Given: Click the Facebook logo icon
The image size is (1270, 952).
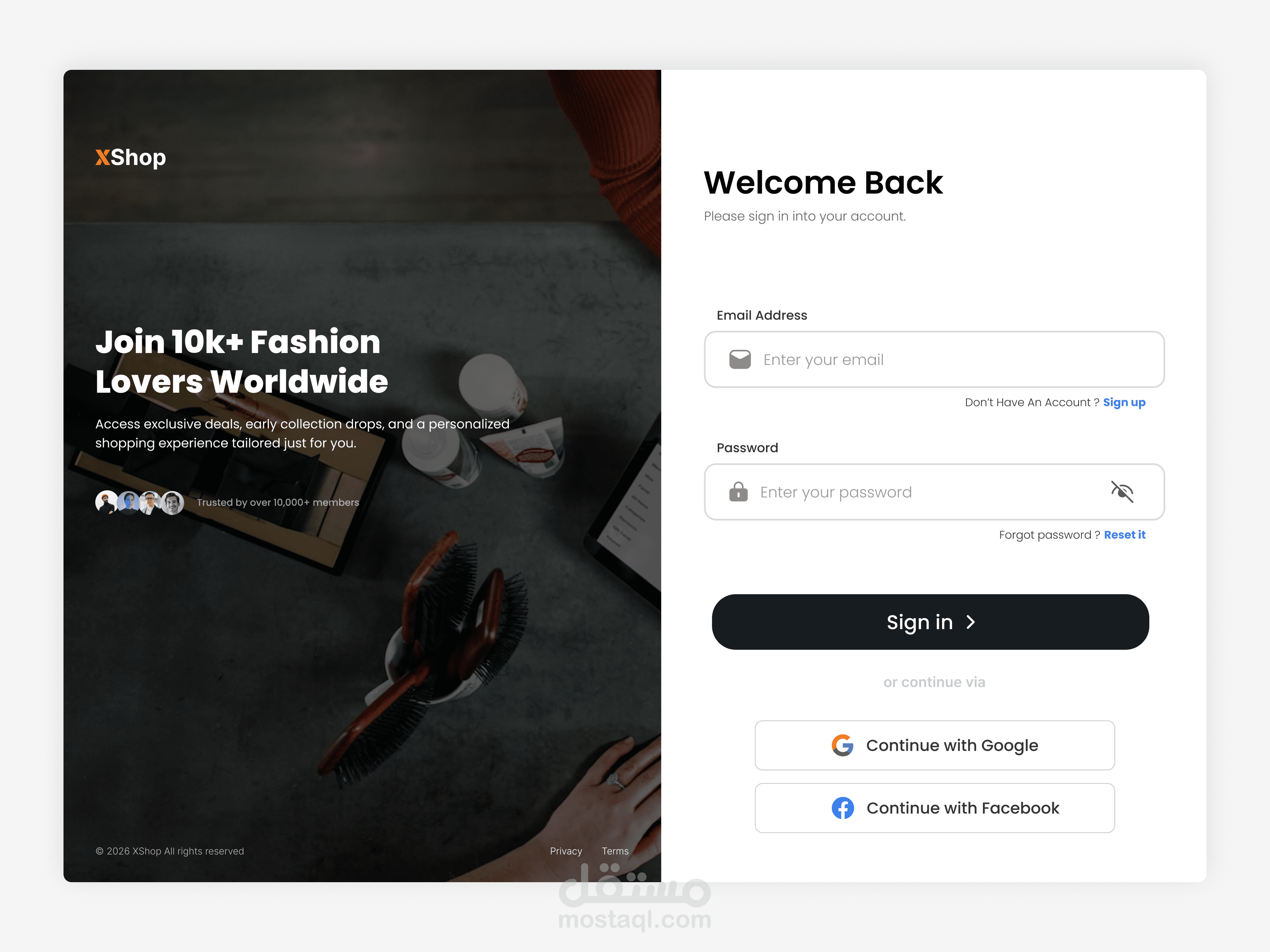Looking at the screenshot, I should coord(842,808).
